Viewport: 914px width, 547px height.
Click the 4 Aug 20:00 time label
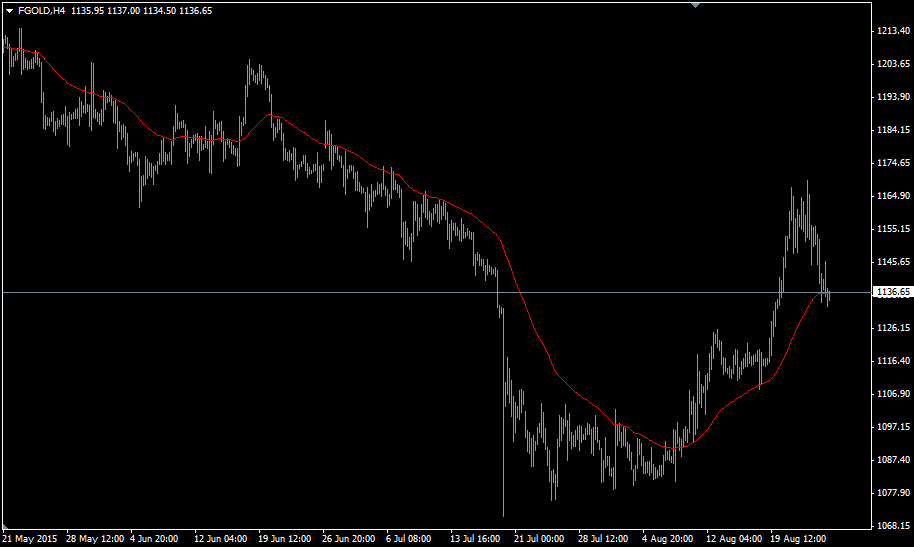668,539
